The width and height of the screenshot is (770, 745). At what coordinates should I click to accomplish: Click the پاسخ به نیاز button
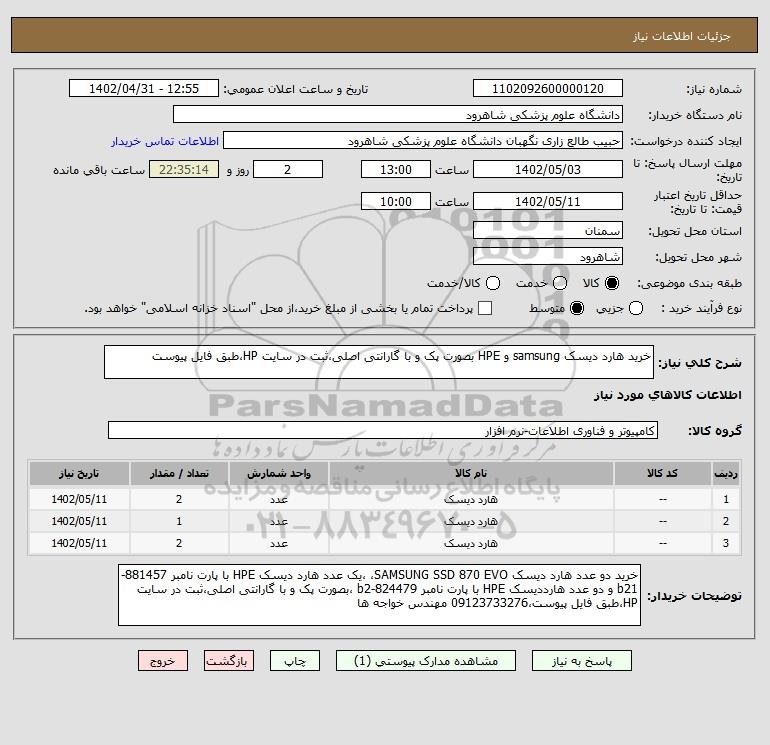(582, 661)
